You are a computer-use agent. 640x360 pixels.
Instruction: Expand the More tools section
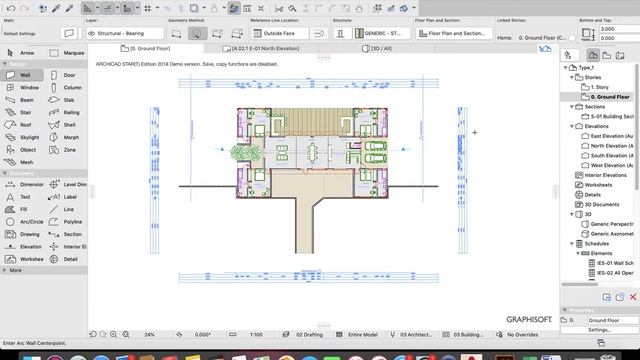point(4,270)
